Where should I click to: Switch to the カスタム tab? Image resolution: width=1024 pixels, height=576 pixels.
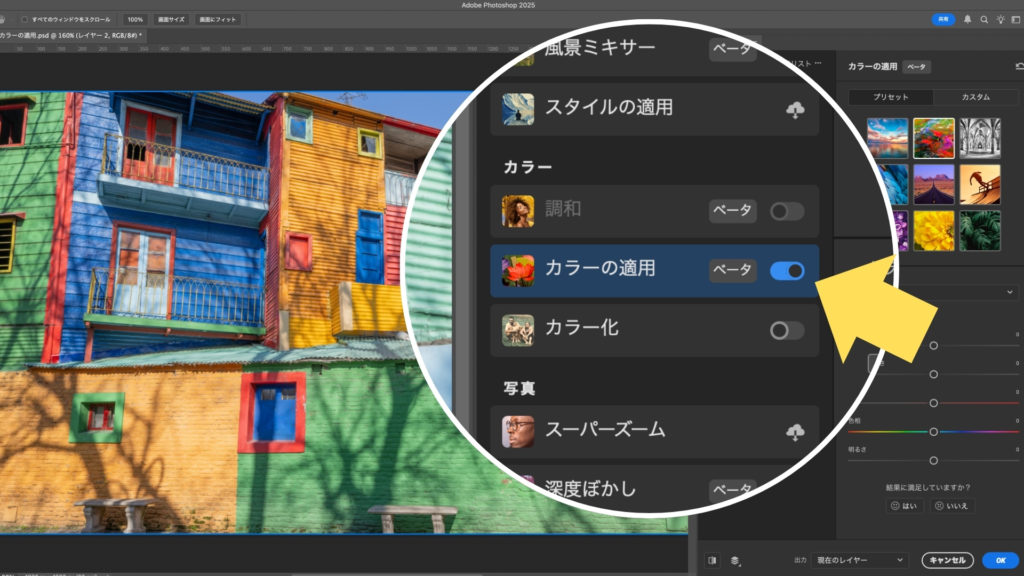click(x=975, y=97)
